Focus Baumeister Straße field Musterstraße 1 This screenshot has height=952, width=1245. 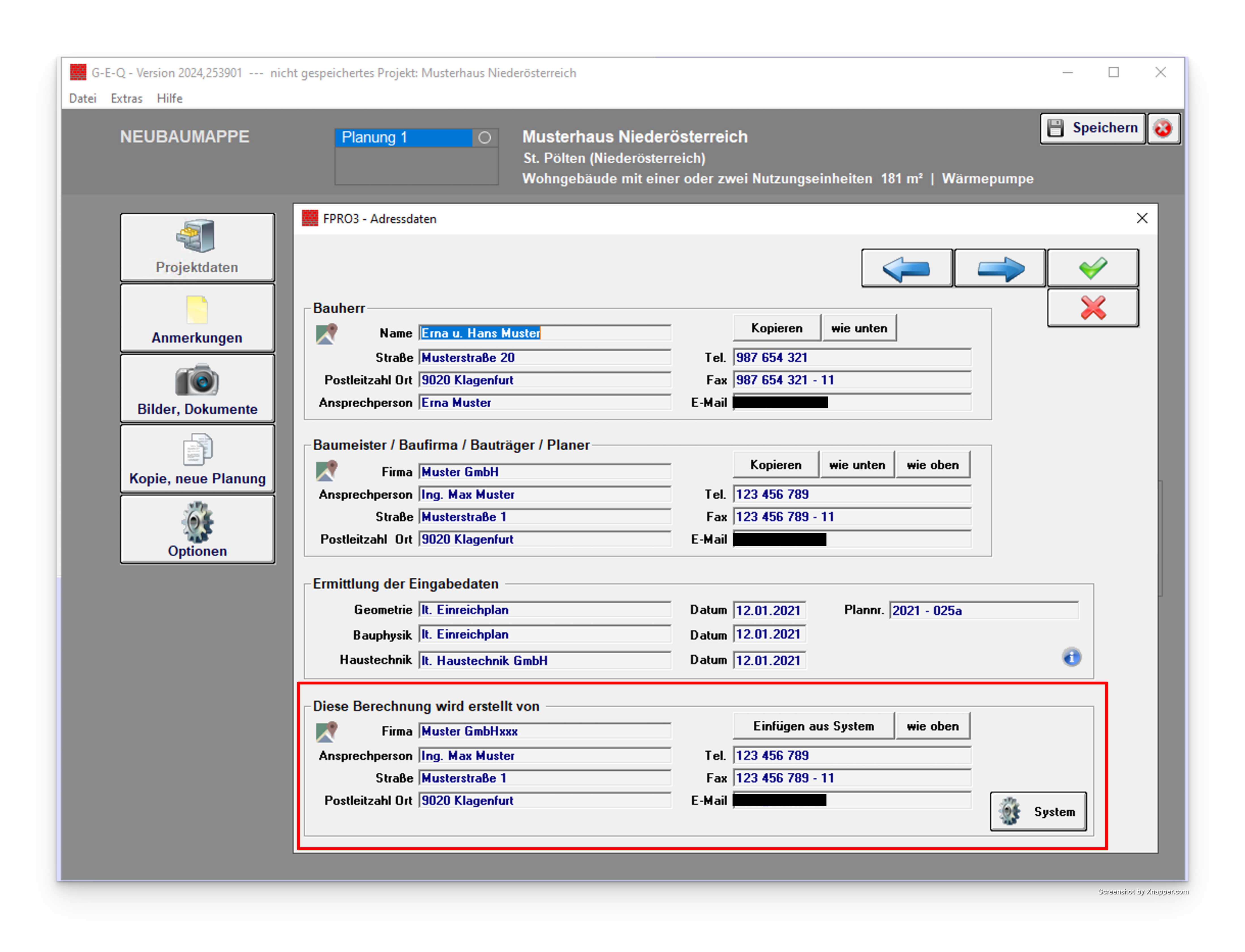(x=545, y=517)
